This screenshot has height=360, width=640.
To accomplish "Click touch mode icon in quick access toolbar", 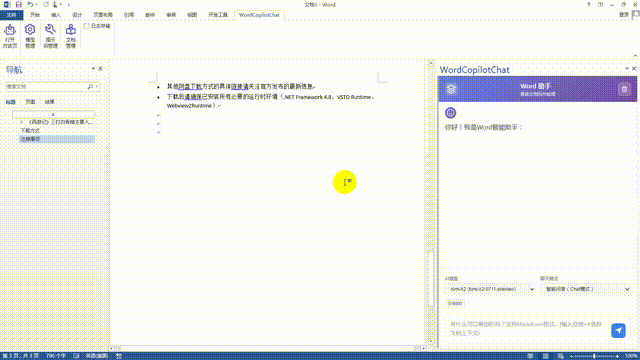I will pyautogui.click(x=55, y=4).
